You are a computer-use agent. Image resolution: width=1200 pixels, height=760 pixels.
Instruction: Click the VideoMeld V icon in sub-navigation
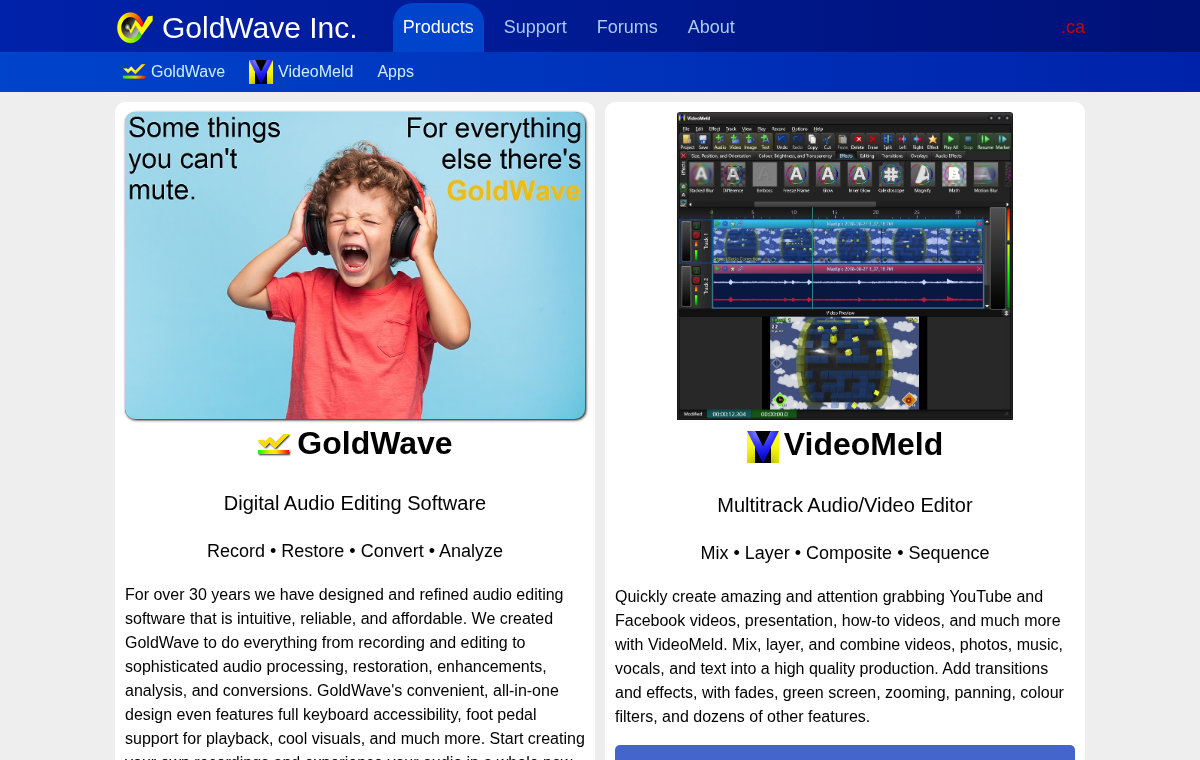pos(261,72)
